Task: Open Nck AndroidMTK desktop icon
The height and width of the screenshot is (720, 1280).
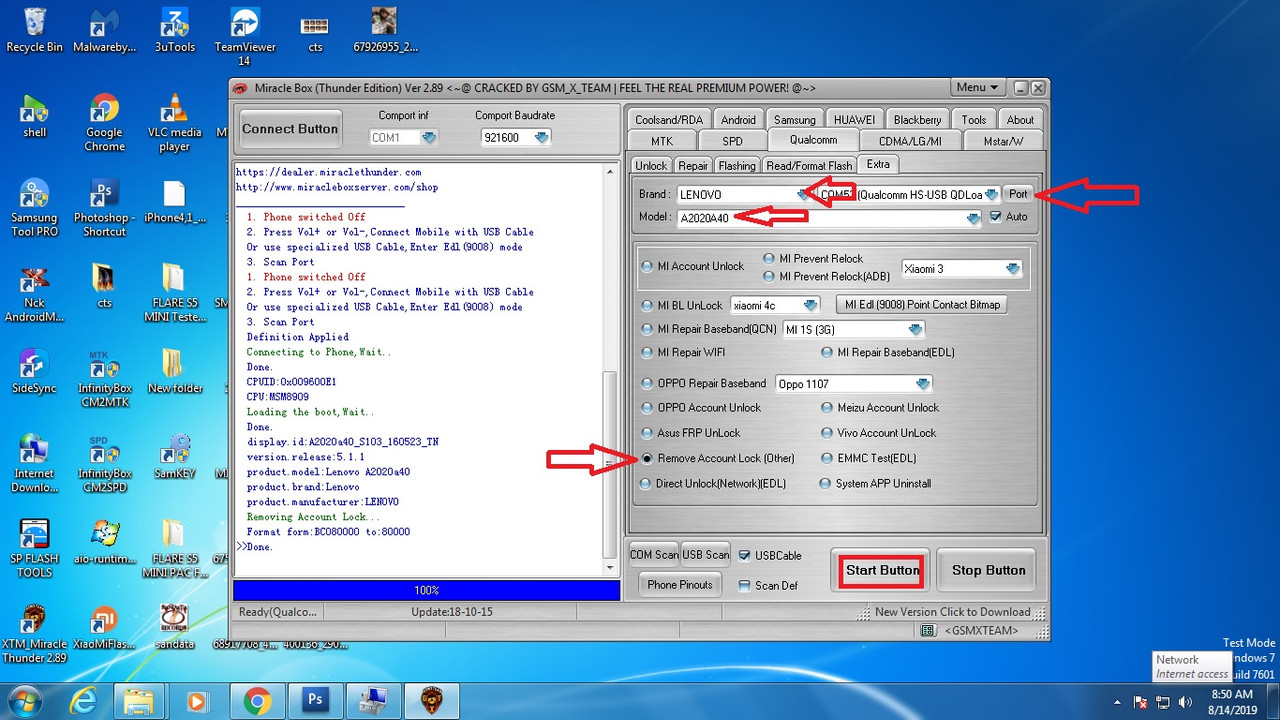Action: [x=34, y=294]
